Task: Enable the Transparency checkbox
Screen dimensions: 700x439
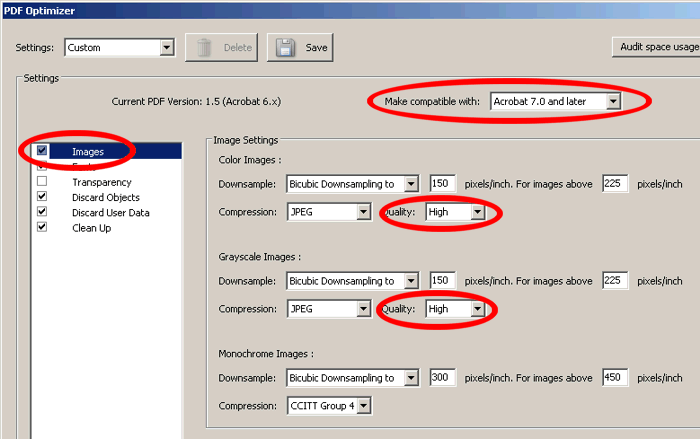Action: point(42,182)
